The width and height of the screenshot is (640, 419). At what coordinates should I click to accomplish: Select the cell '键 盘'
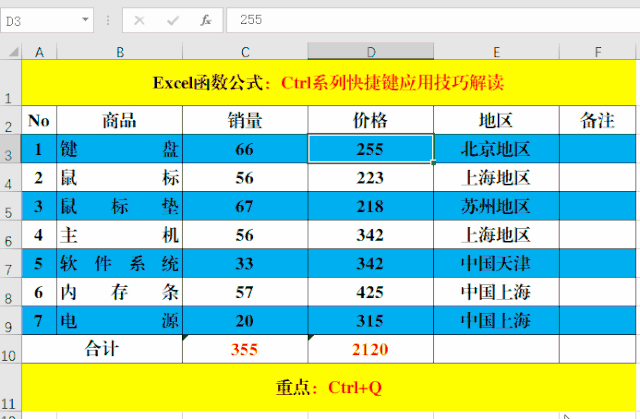click(120, 149)
